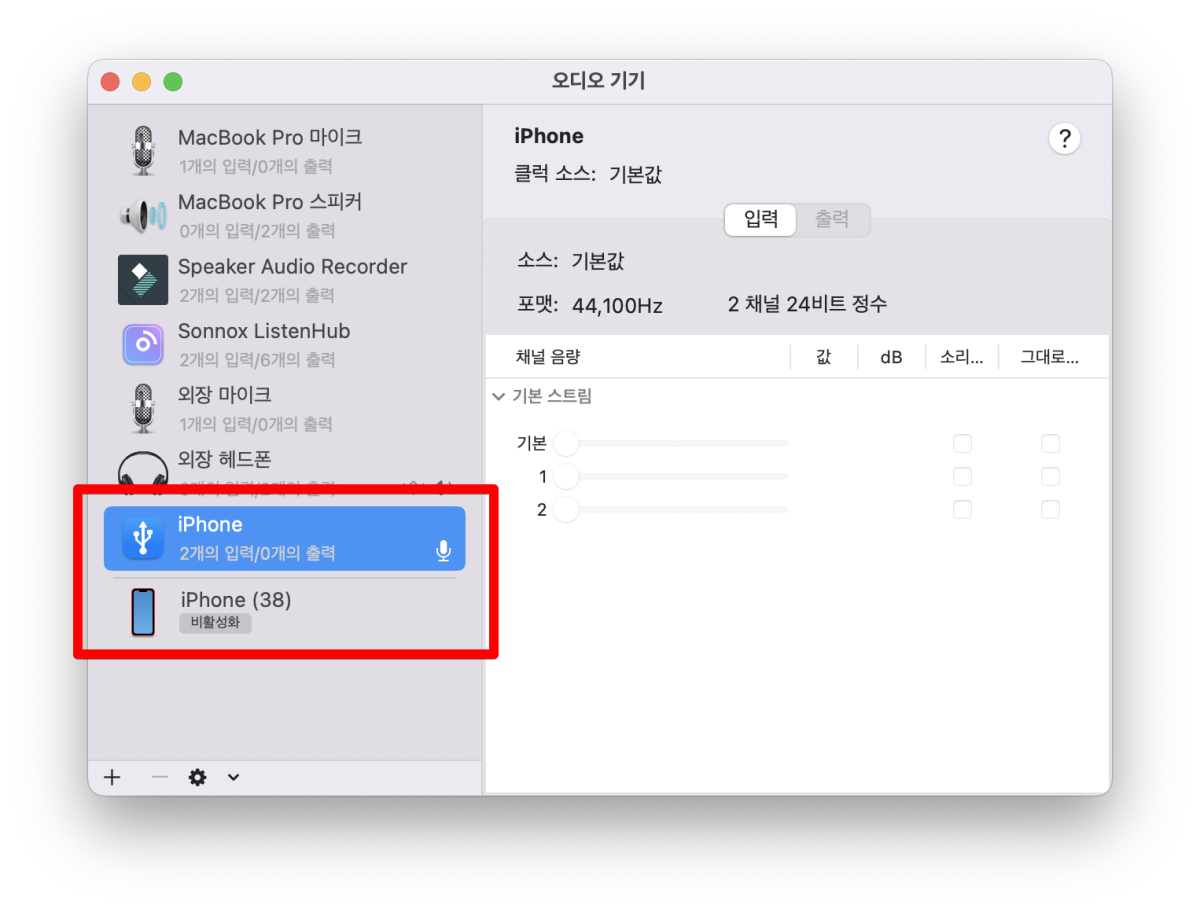Select the MacBook Pro 스피커 speaker icon
Image resolution: width=1200 pixels, height=912 pixels.
[143, 215]
